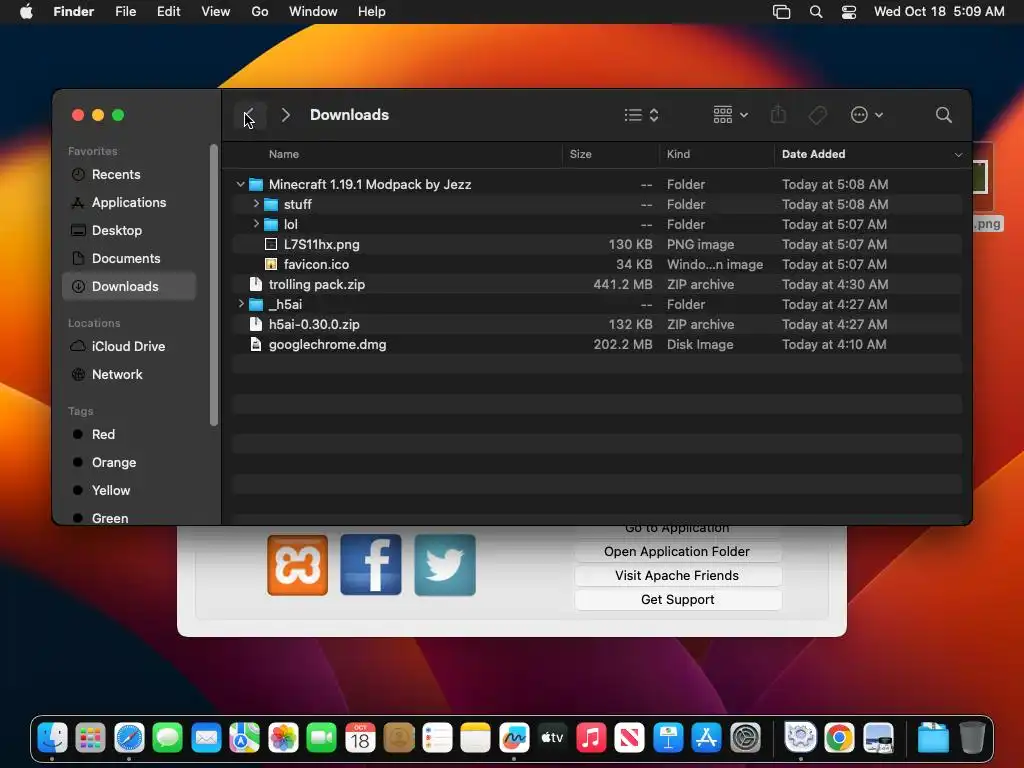Click the Facebook icon in the XAMPP window

tap(370, 565)
